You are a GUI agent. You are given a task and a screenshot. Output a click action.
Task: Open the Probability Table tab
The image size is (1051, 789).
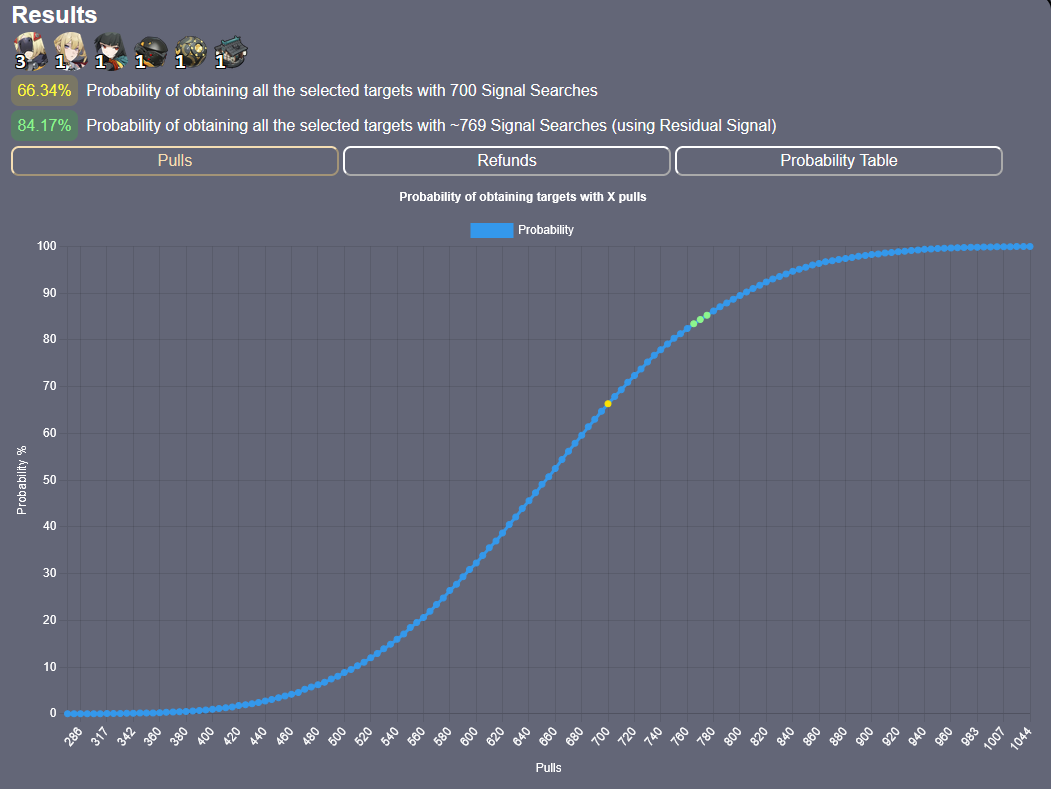coord(839,161)
